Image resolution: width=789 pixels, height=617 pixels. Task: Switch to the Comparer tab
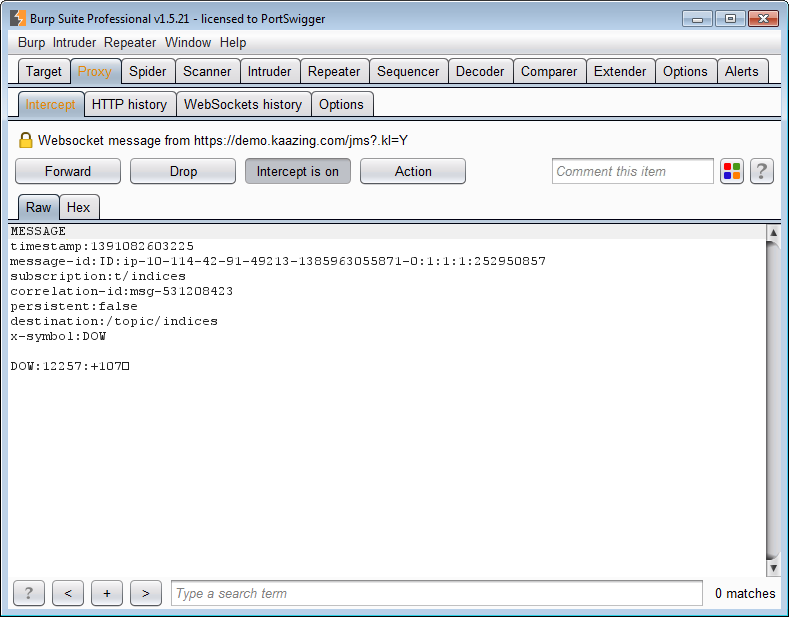[x=549, y=71]
